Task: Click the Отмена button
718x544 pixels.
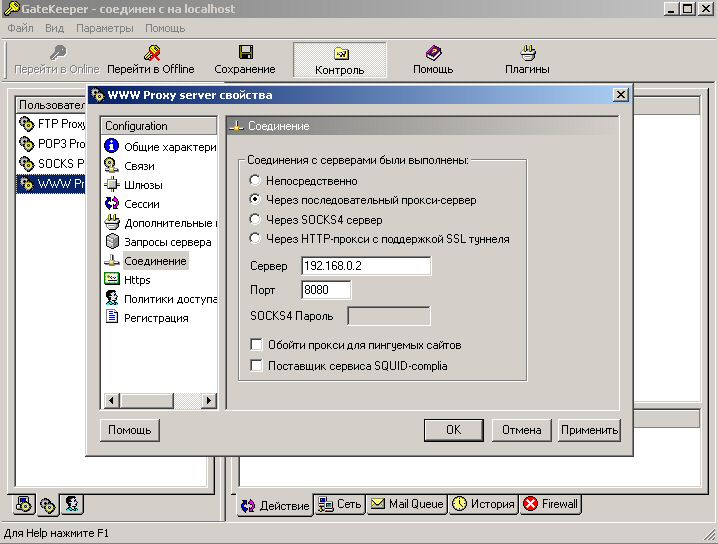Action: [x=522, y=430]
